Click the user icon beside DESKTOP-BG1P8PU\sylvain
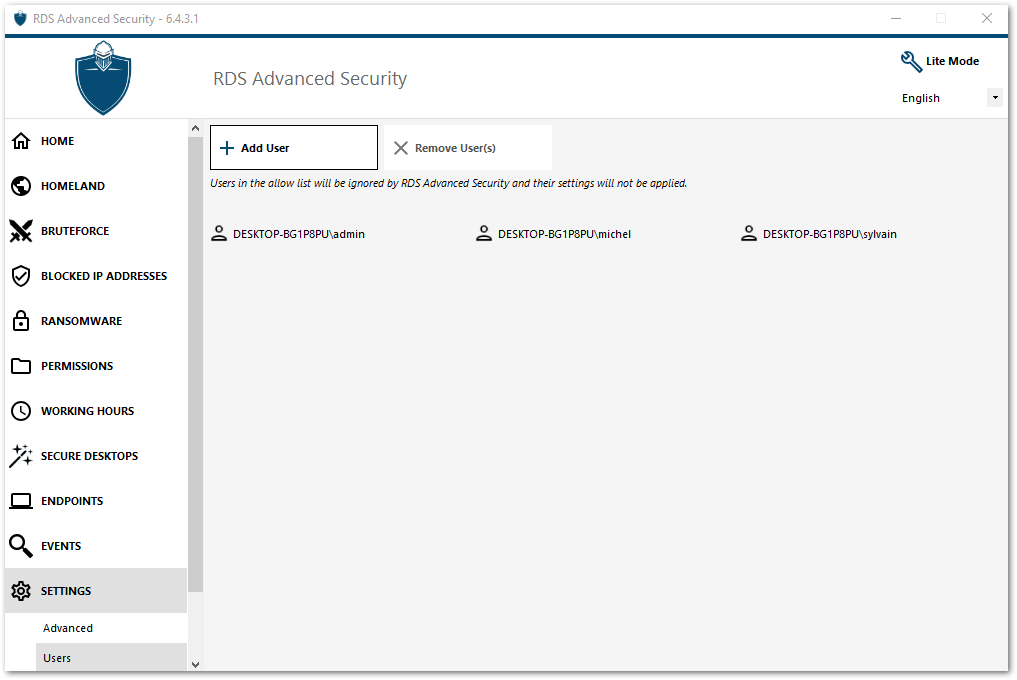Screen dimensions: 1017x680 [749, 234]
